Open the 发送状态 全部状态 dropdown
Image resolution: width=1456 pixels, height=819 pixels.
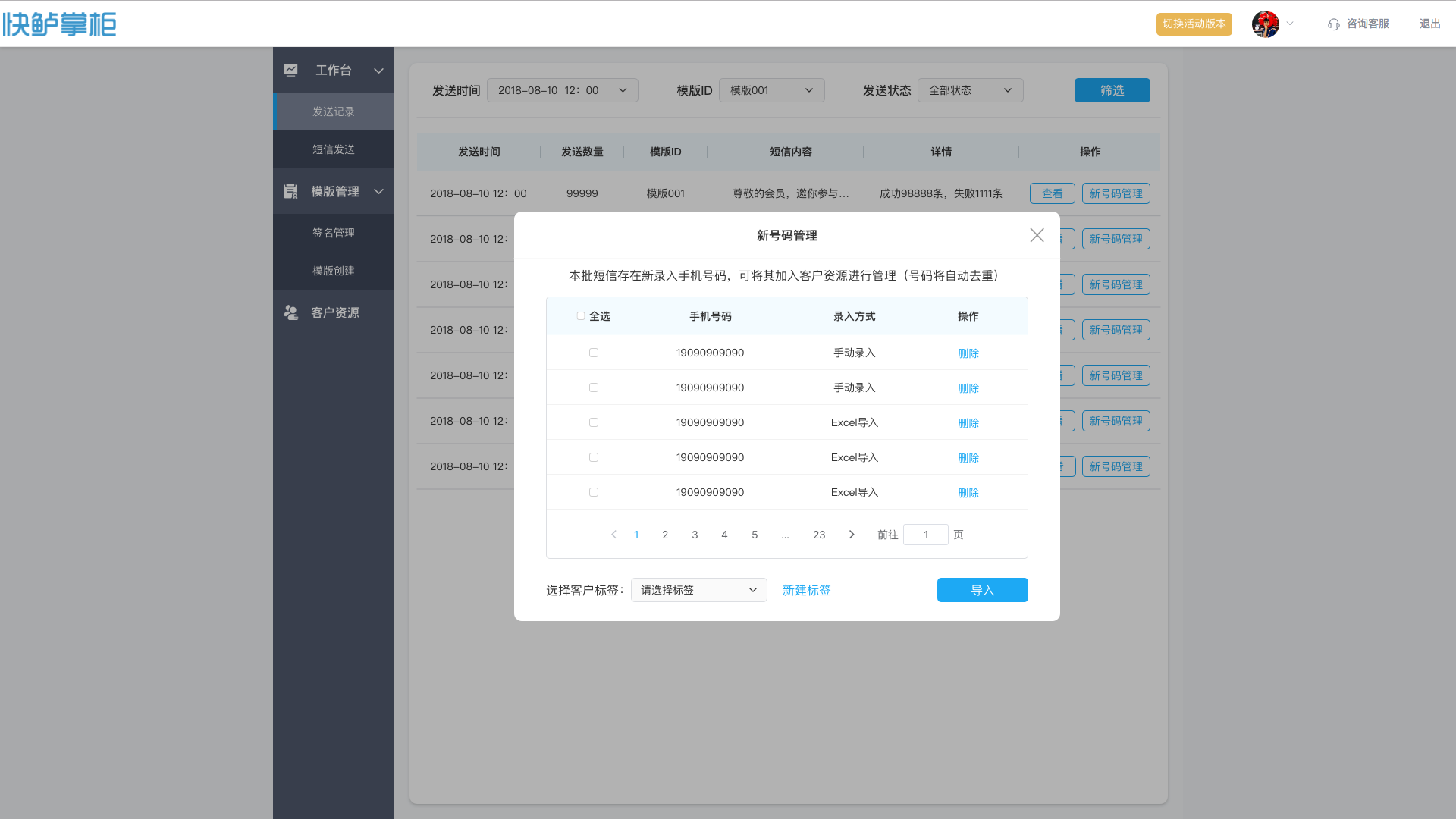pos(970,90)
